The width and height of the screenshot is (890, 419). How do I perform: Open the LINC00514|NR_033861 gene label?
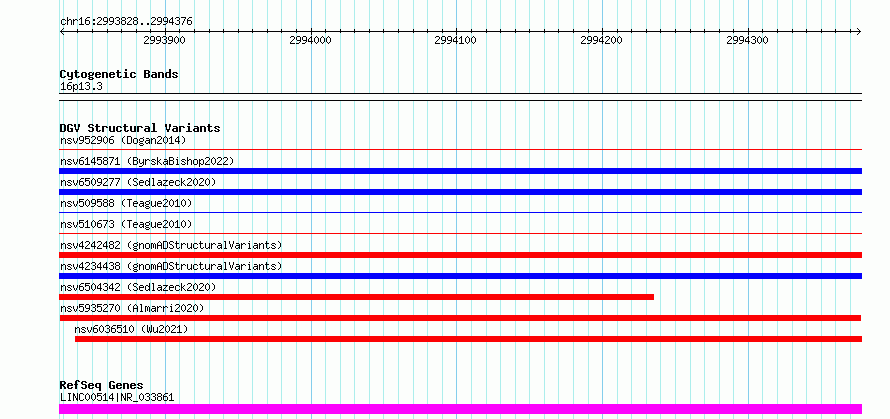(117, 397)
